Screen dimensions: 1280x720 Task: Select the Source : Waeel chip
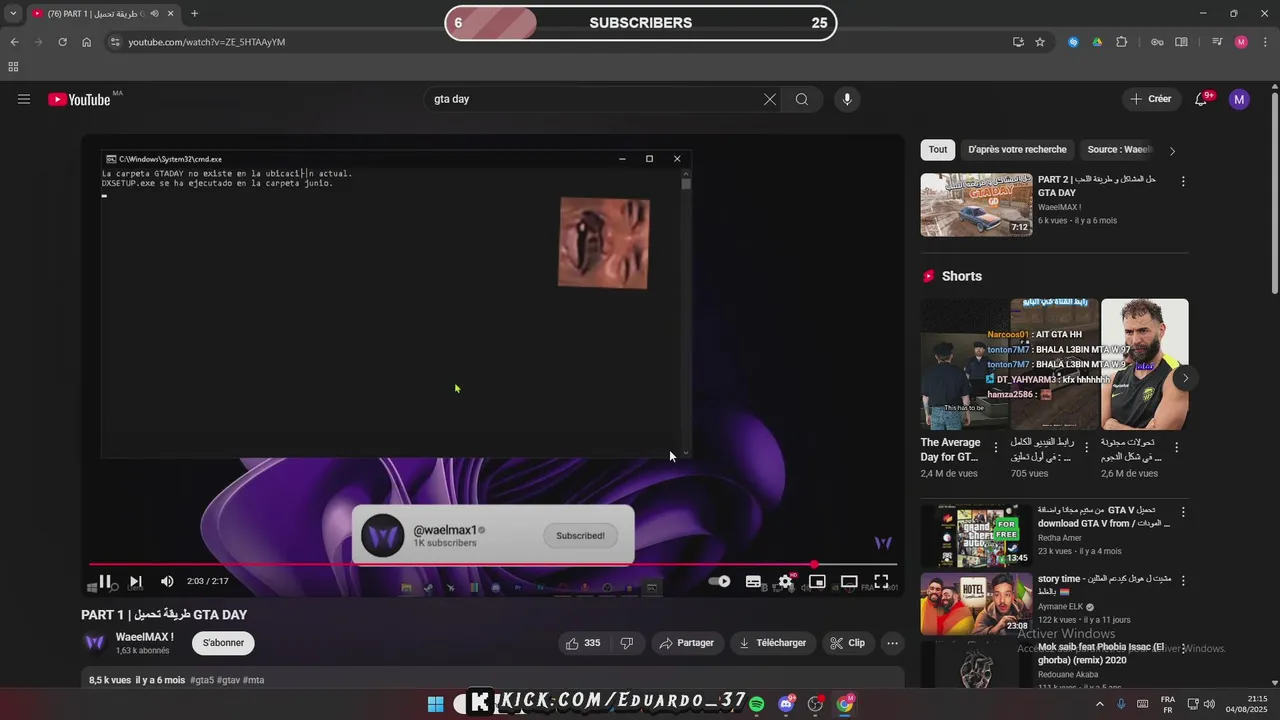[1119, 150]
